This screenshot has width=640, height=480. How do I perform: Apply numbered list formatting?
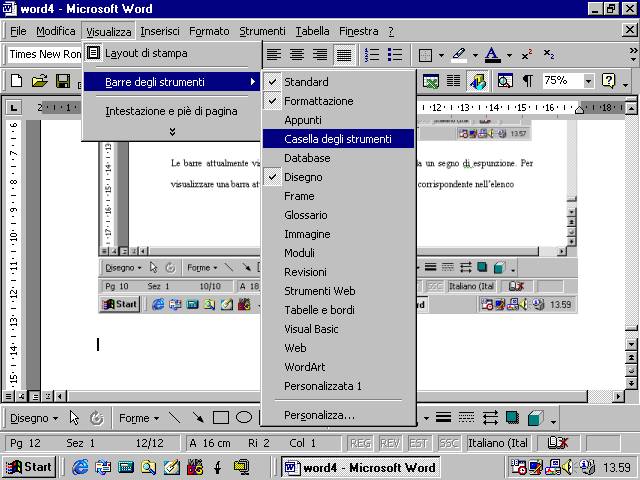coord(372,55)
